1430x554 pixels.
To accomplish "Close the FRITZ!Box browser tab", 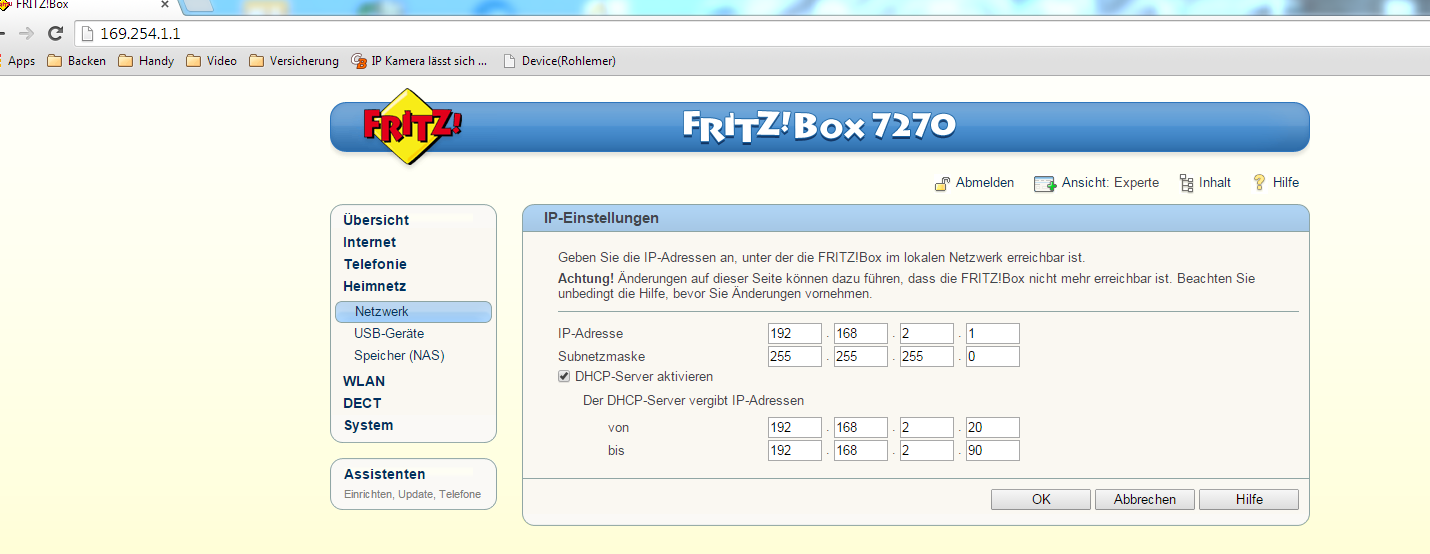I will 166,5.
